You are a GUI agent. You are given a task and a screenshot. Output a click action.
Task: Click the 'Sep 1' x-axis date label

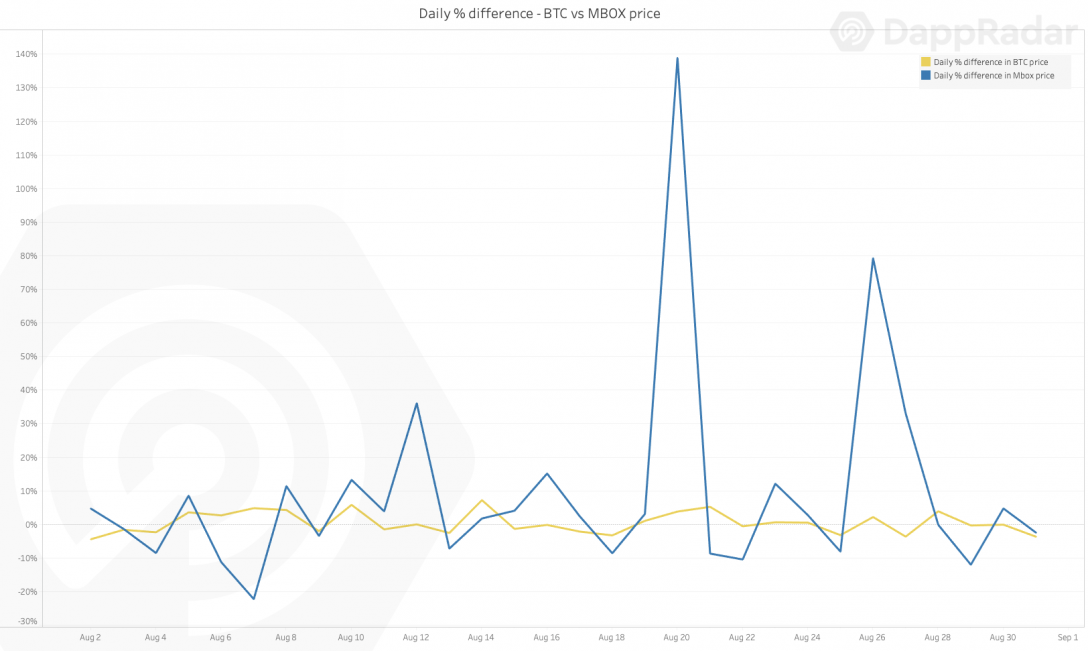[x=1068, y=637]
